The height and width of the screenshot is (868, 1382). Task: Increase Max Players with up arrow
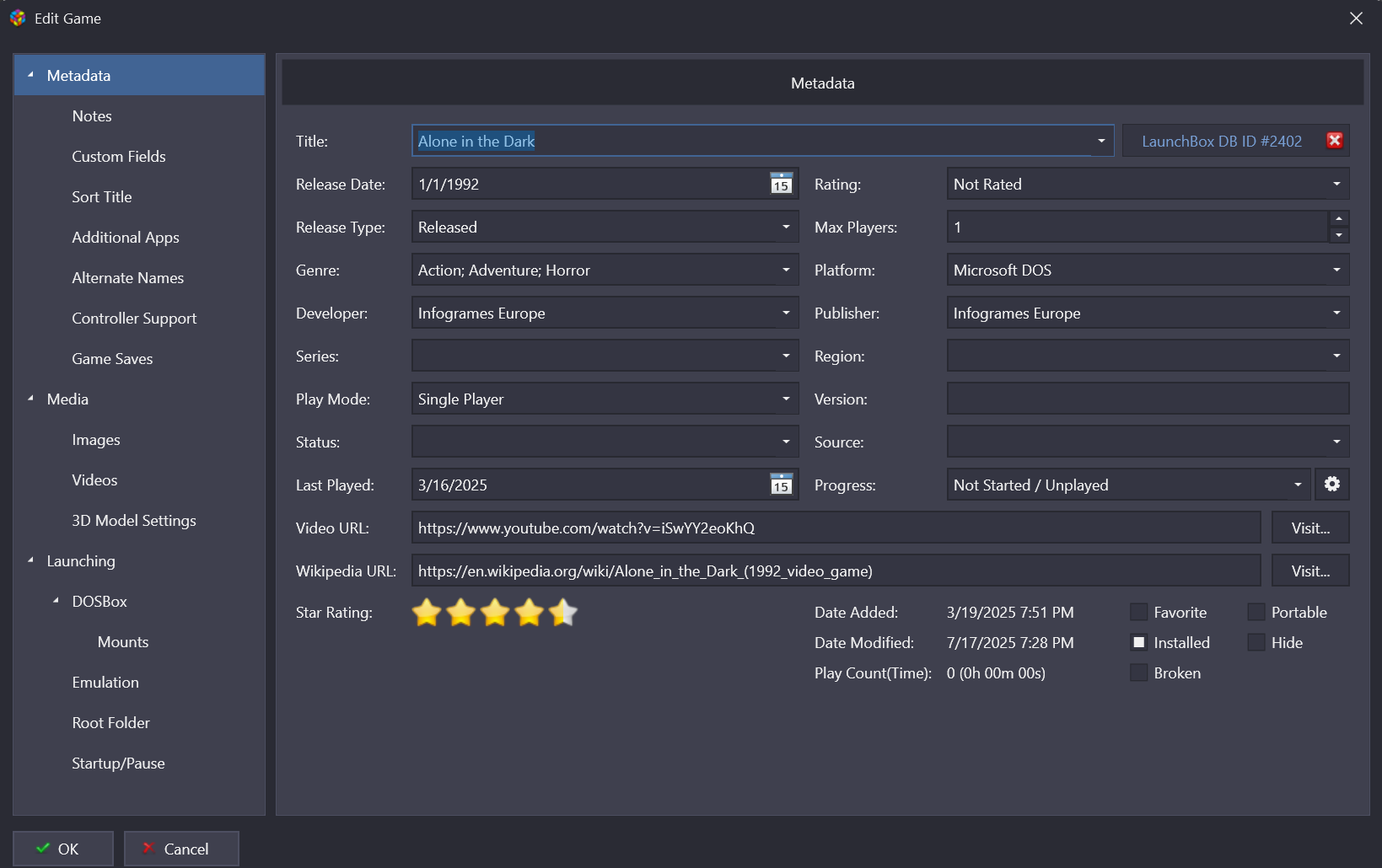(x=1339, y=219)
